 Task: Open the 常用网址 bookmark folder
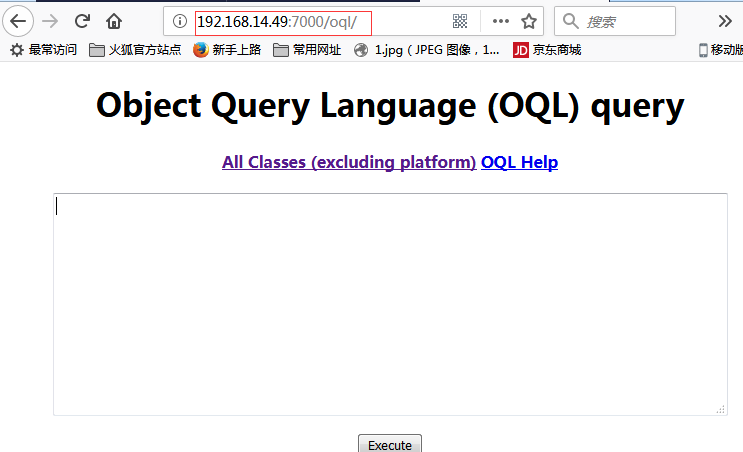pyautogui.click(x=306, y=50)
